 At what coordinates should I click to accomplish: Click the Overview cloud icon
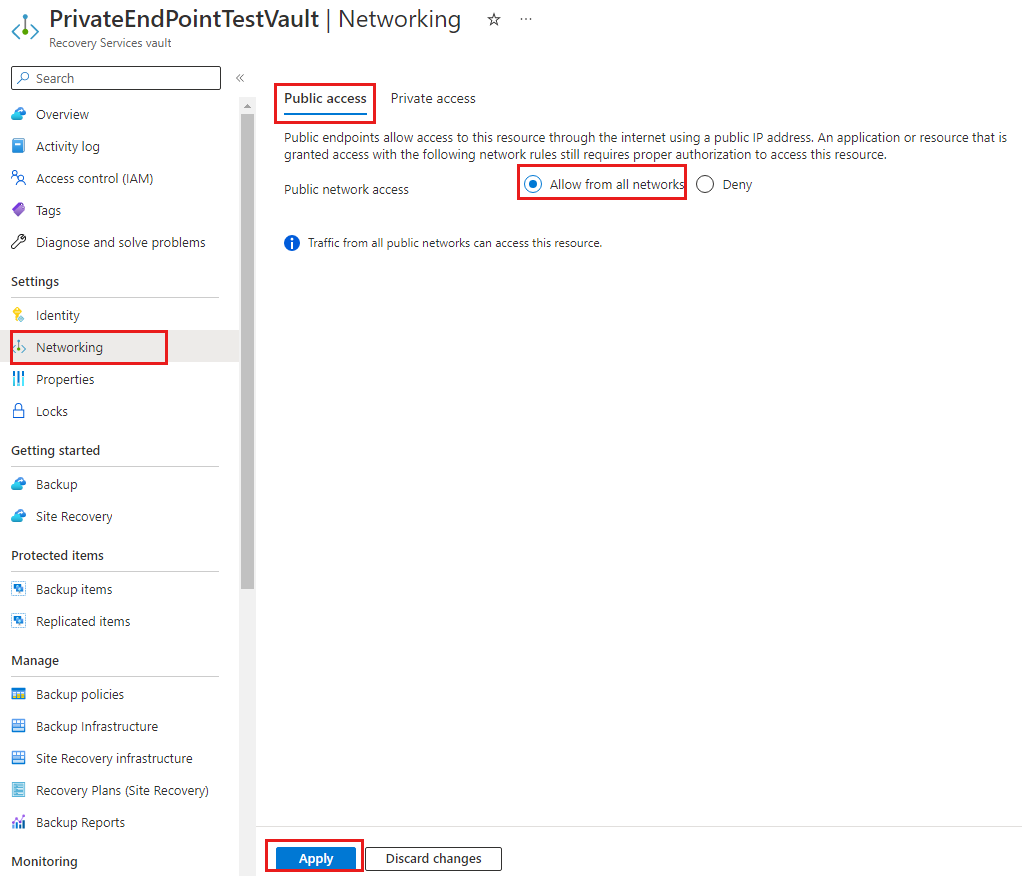pos(19,114)
